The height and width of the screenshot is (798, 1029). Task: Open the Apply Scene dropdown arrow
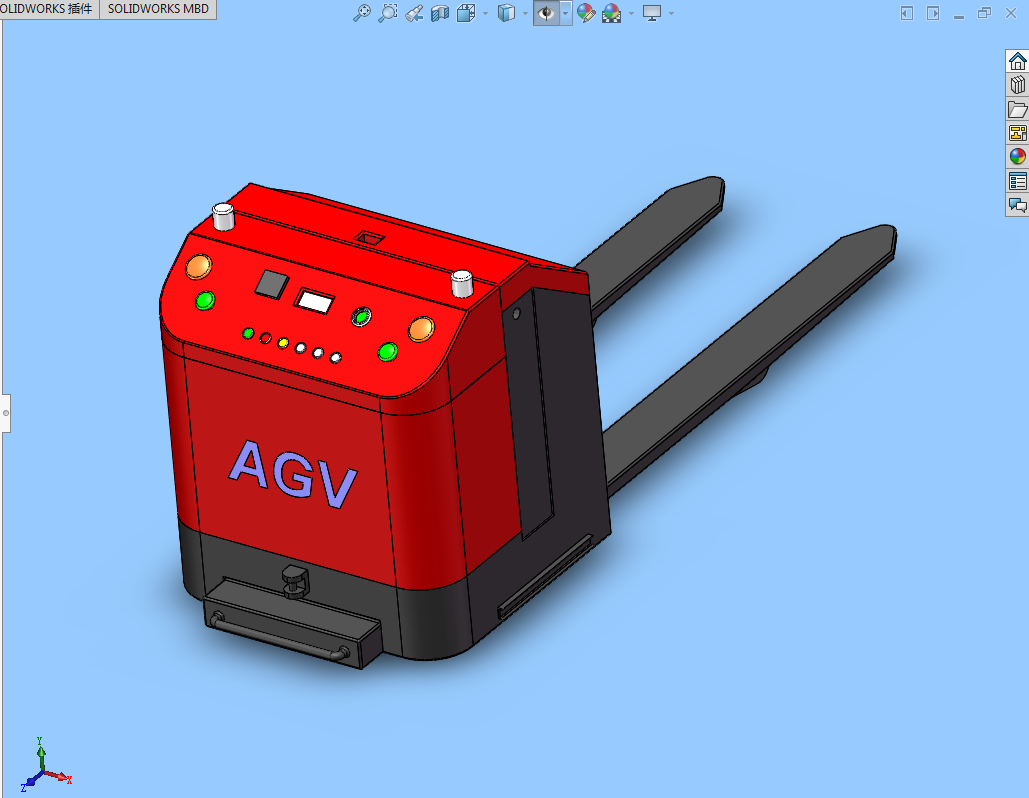click(630, 13)
